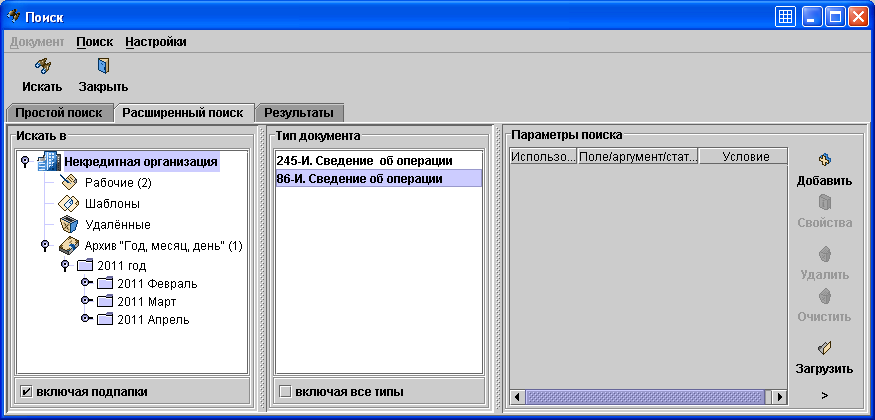
Task: Expand the 2011 Февраль folder
Action: pos(86,283)
